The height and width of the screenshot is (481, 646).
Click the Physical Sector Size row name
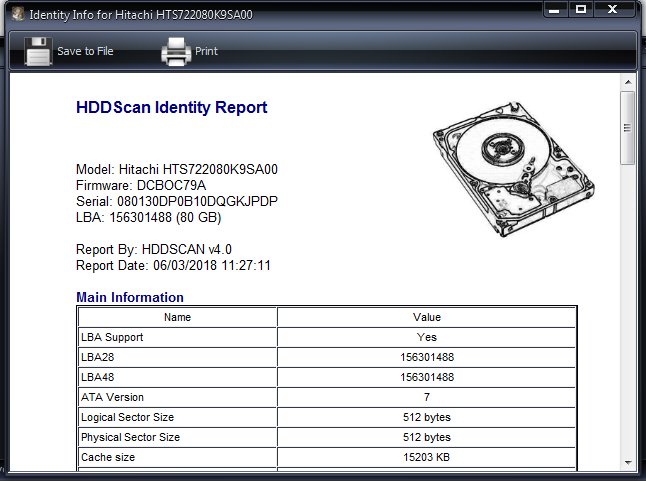(131, 437)
